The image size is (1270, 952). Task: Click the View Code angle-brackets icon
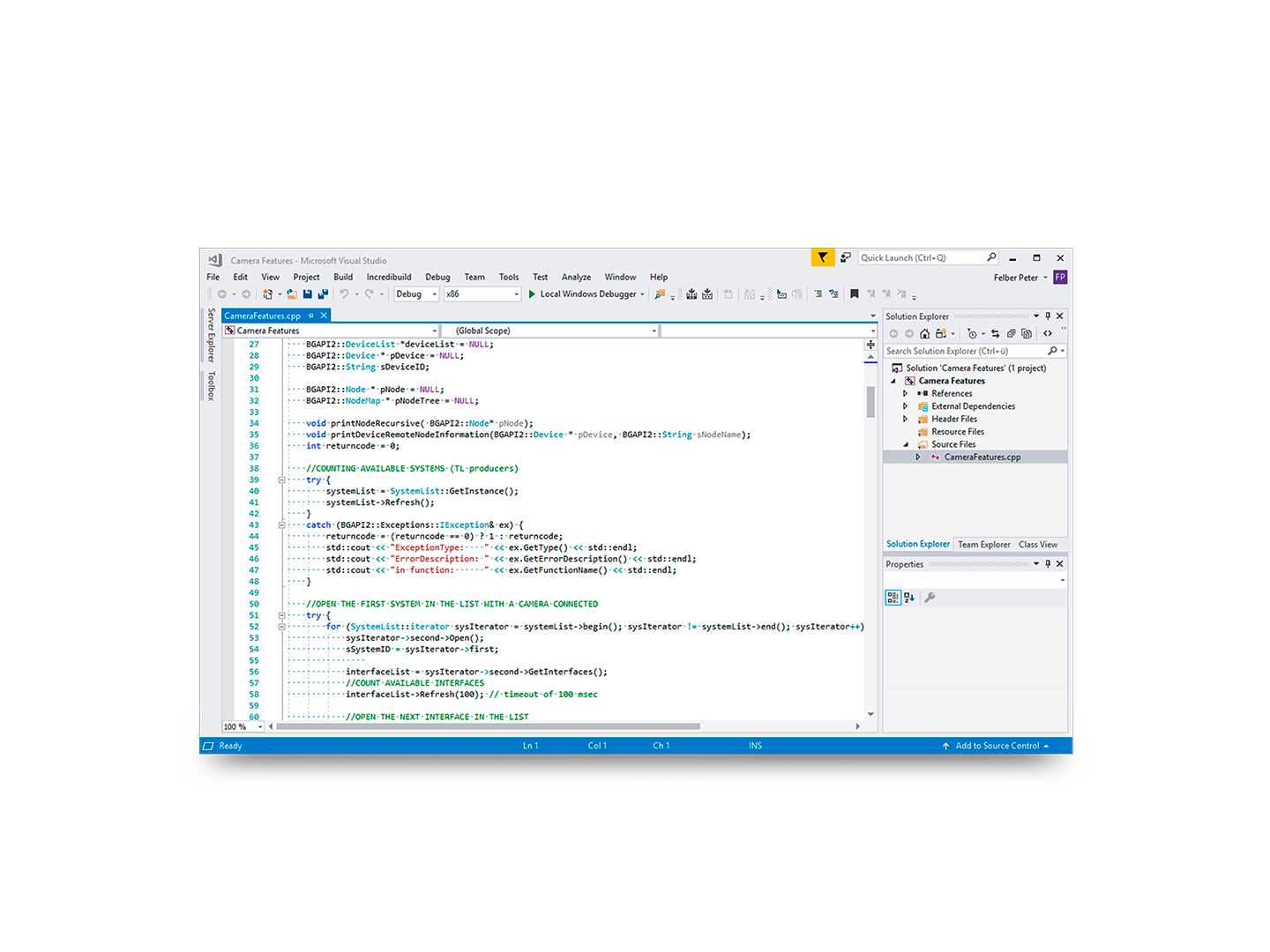tap(1048, 333)
